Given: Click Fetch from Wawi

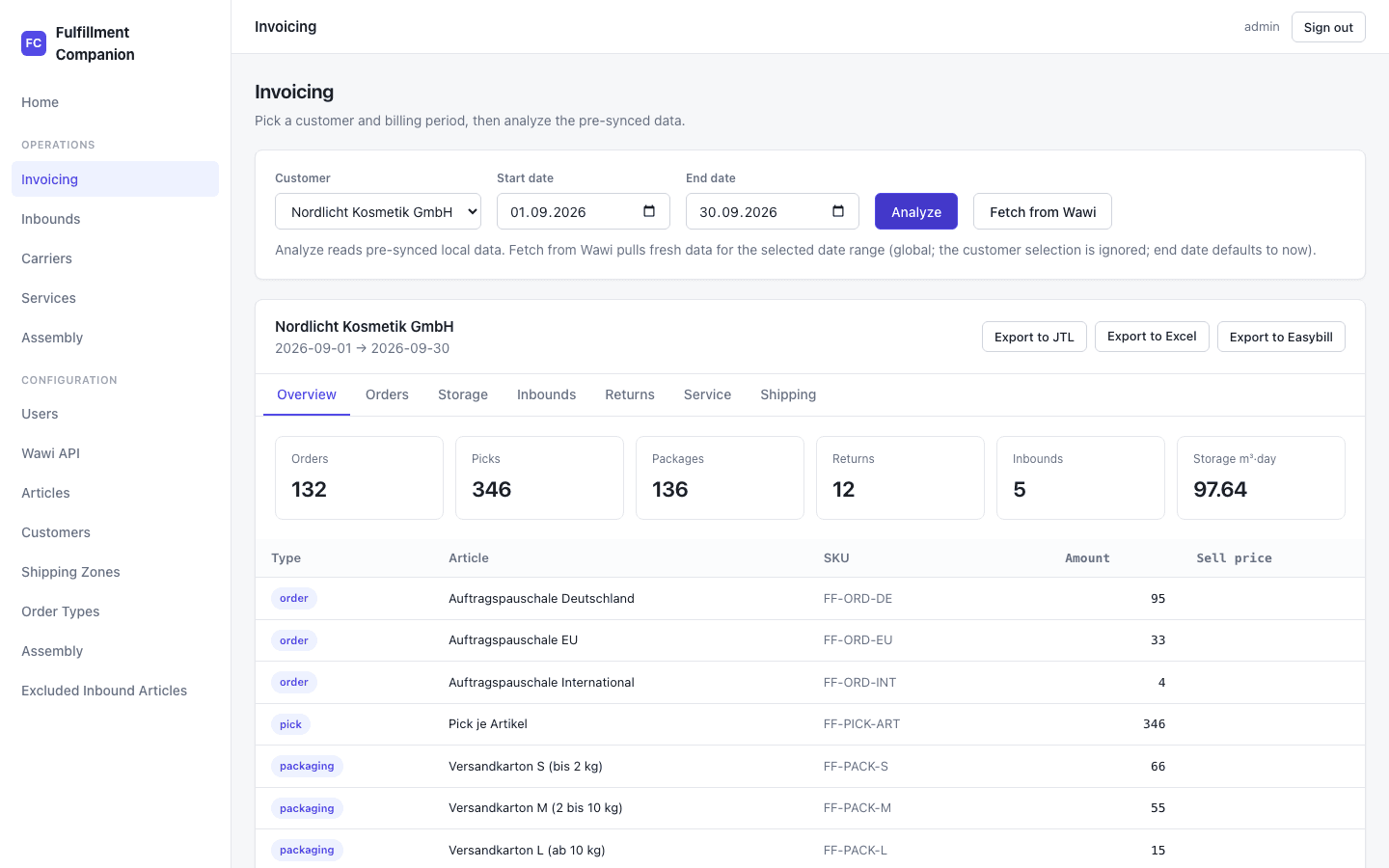Looking at the screenshot, I should pyautogui.click(x=1043, y=212).
